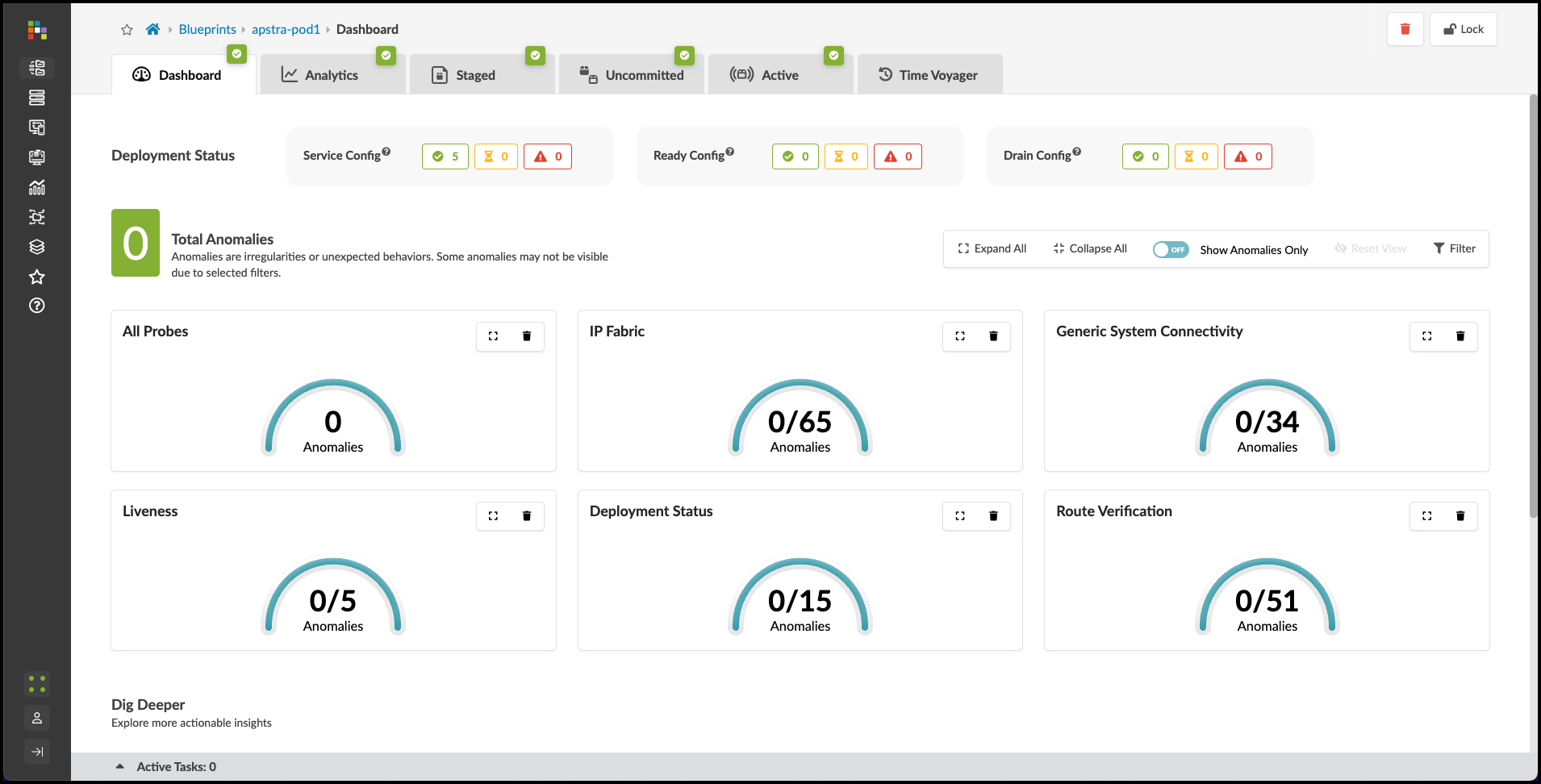Expand the Active Tasks panel arrow
1541x784 pixels.
(x=120, y=767)
